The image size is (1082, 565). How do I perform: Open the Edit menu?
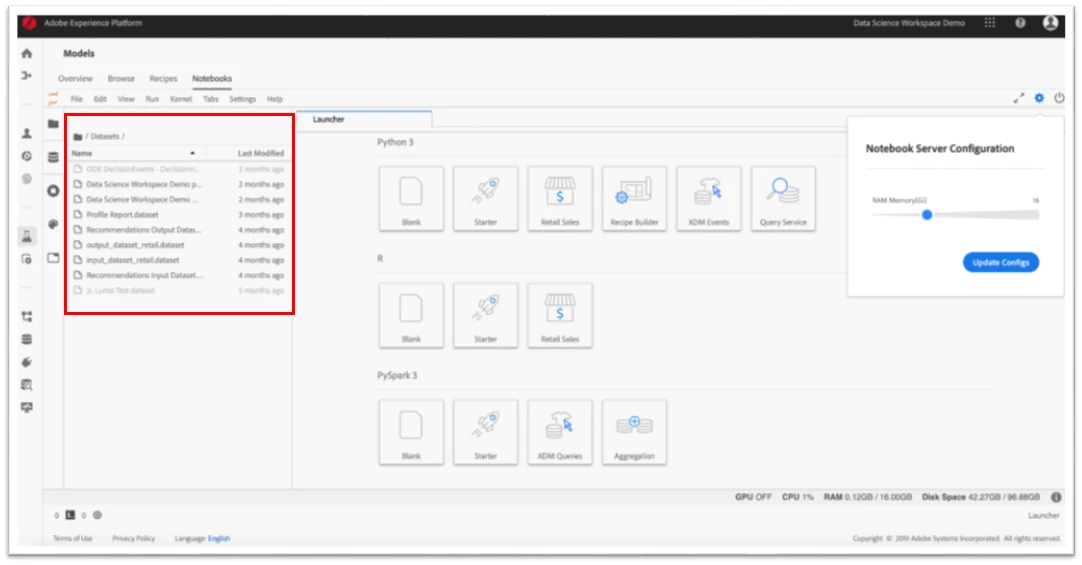click(x=100, y=99)
